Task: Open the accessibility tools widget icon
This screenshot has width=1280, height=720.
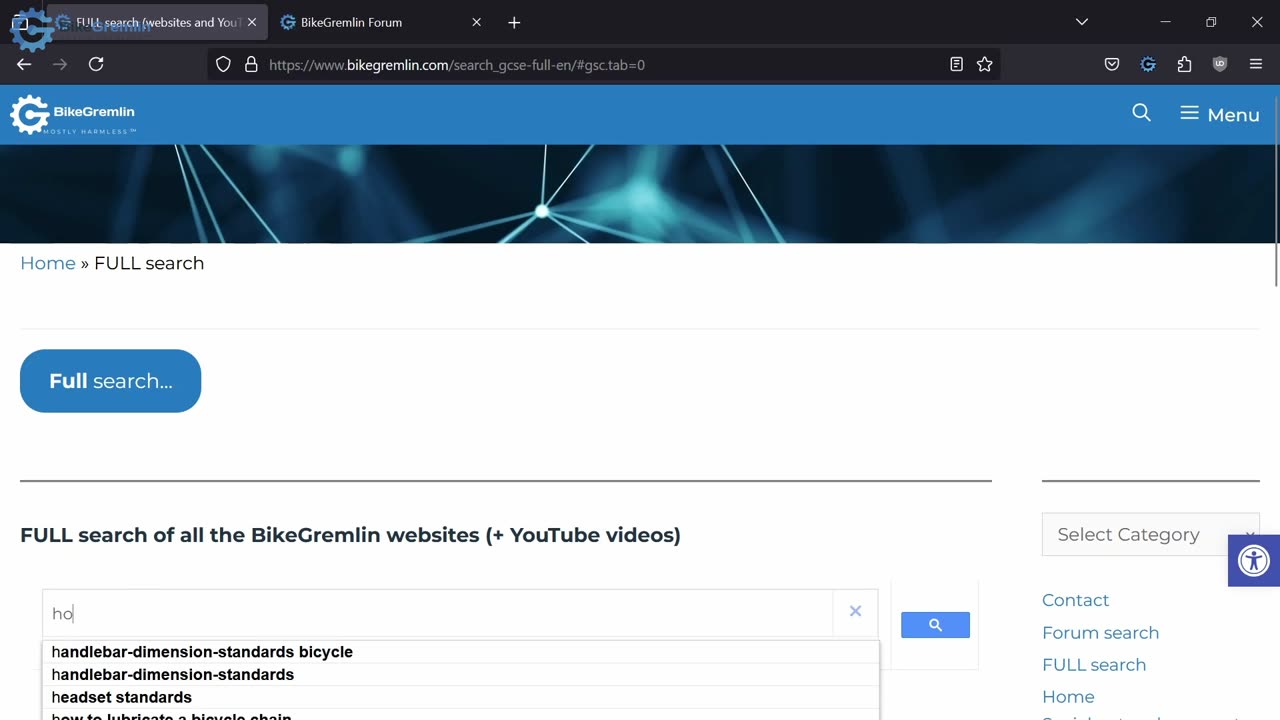Action: point(1254,561)
